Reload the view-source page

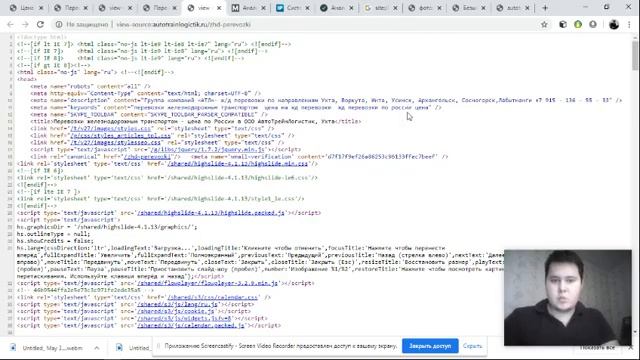point(40,24)
